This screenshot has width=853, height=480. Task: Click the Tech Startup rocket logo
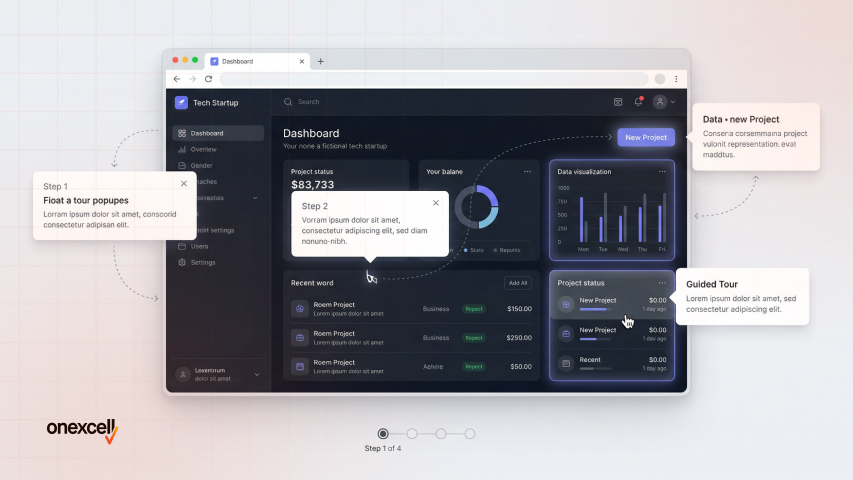point(181,102)
